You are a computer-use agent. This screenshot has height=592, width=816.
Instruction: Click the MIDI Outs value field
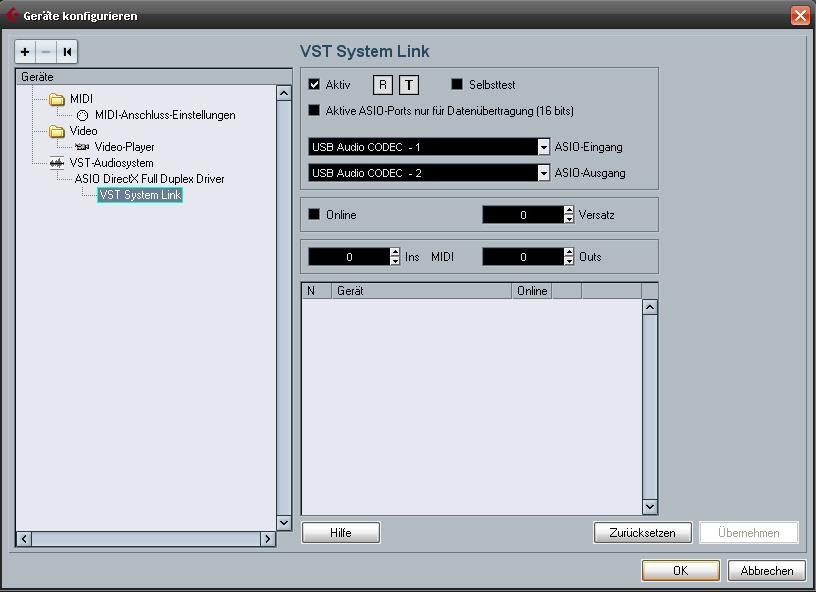[x=523, y=257]
